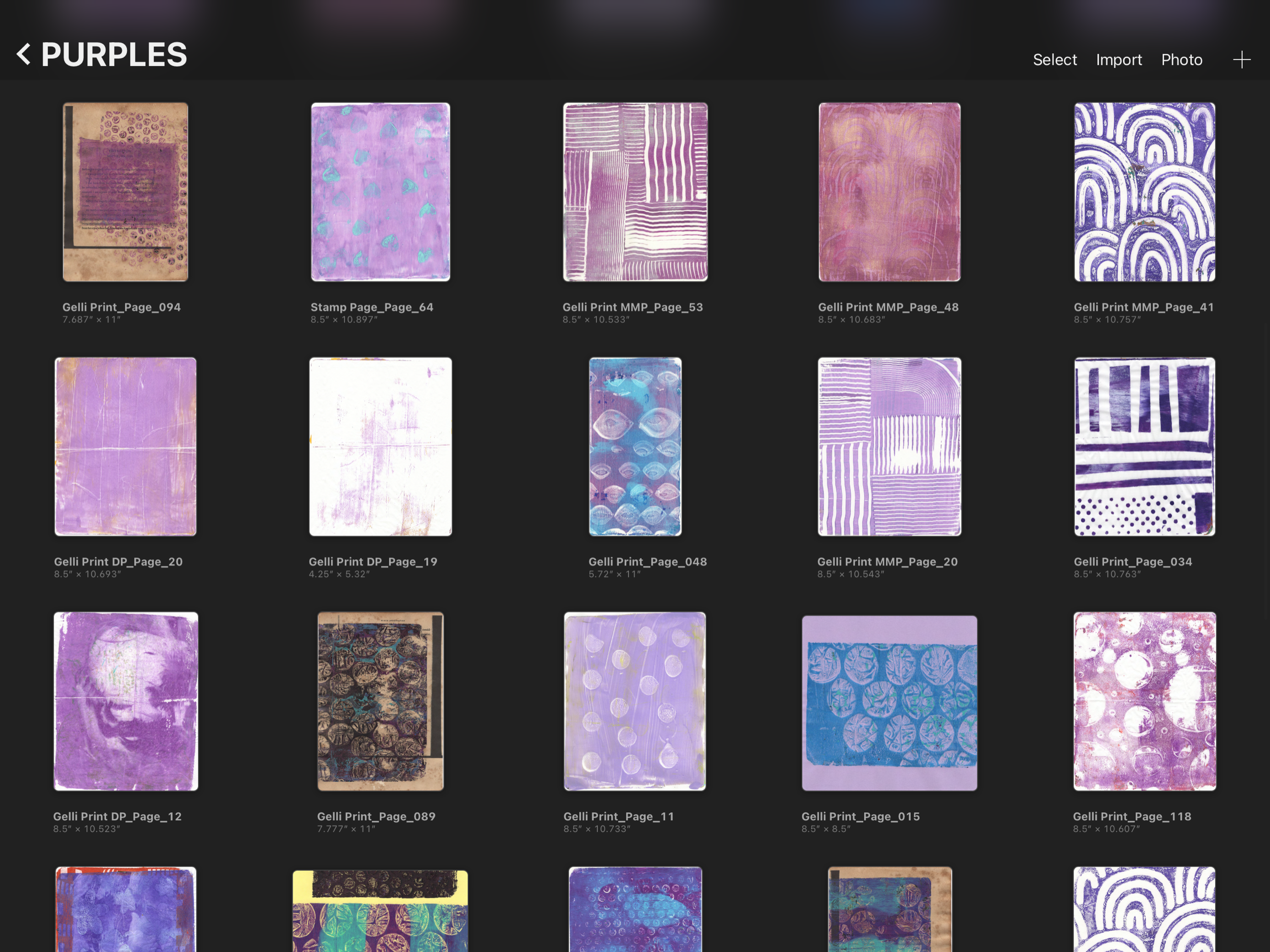Tap the back chevron next to PURPLES
The width and height of the screenshot is (1270, 952).
pyautogui.click(x=23, y=54)
